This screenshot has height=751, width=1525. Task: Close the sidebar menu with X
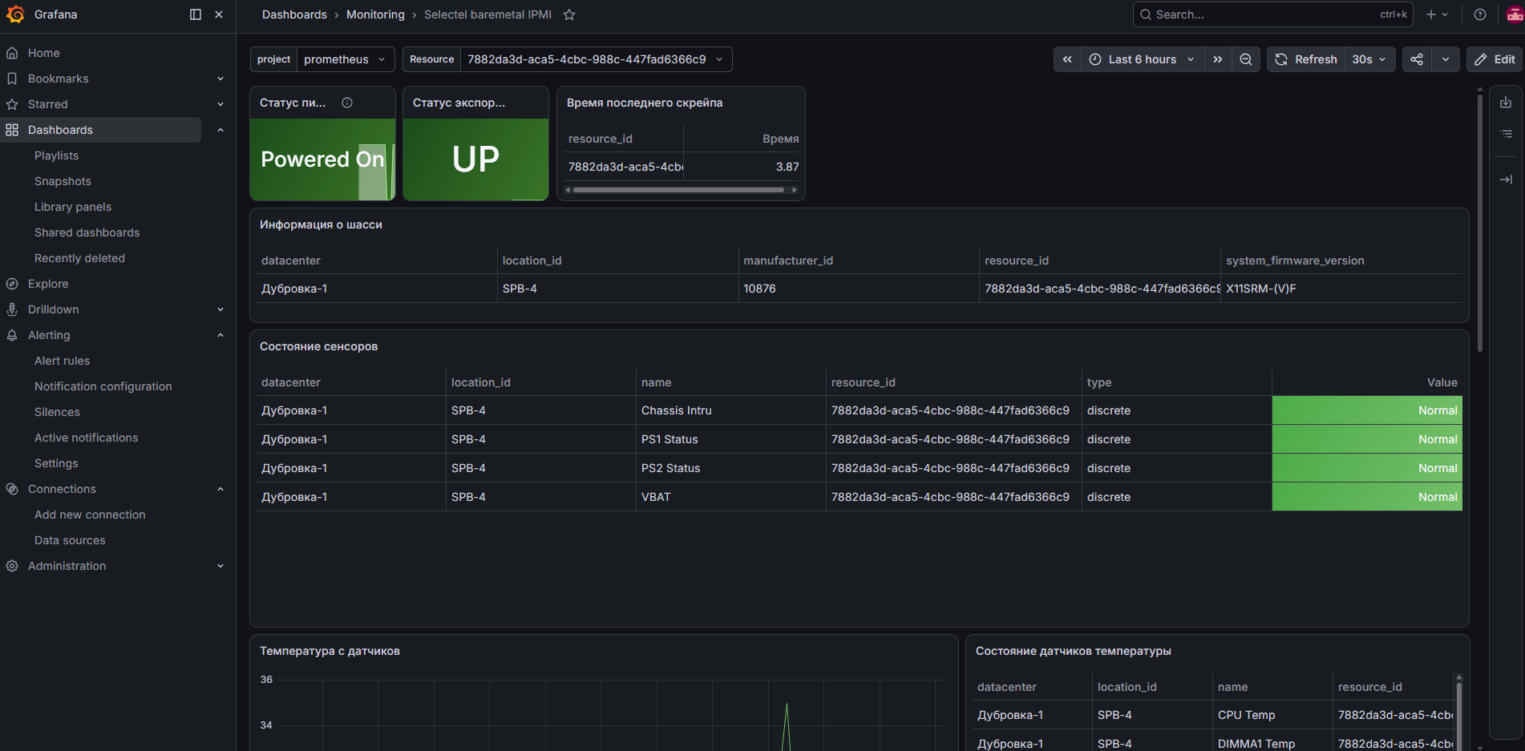click(219, 14)
